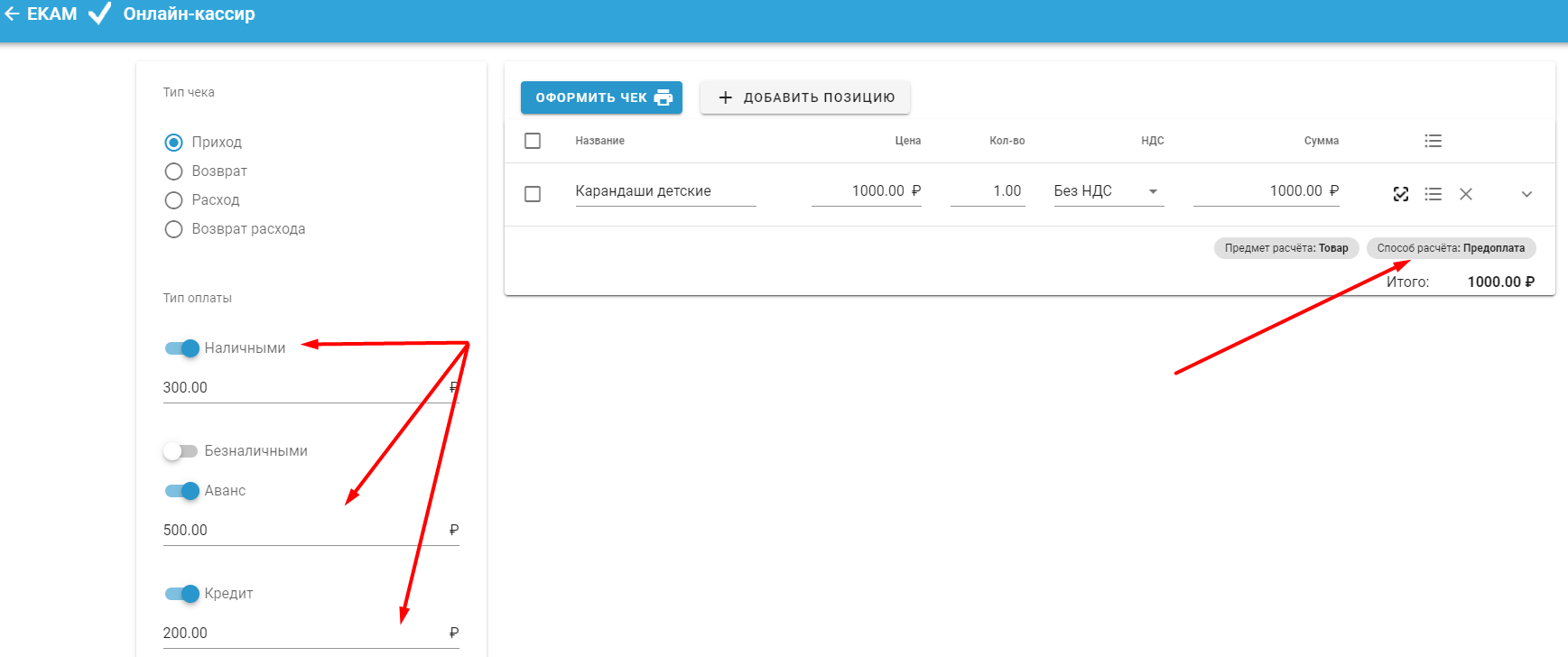
Task: Click the ДОБАВИТЬ ПОЗИЦИЮ button
Action: pos(805,97)
